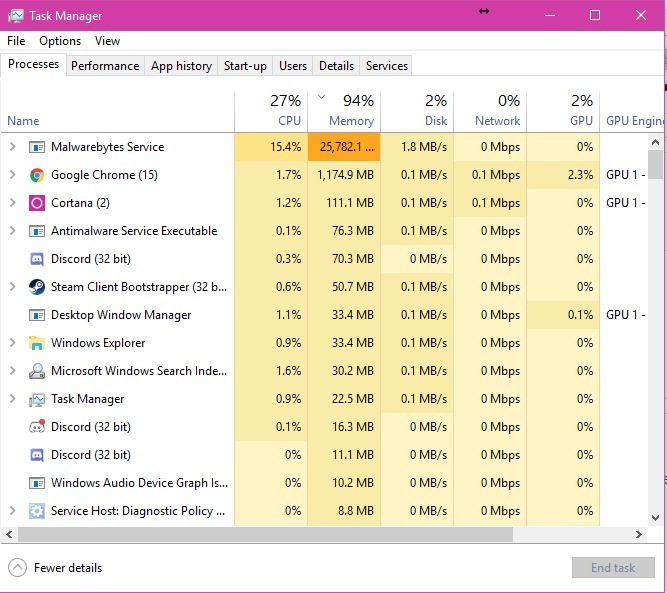Switch to the Details tab

coord(336,66)
